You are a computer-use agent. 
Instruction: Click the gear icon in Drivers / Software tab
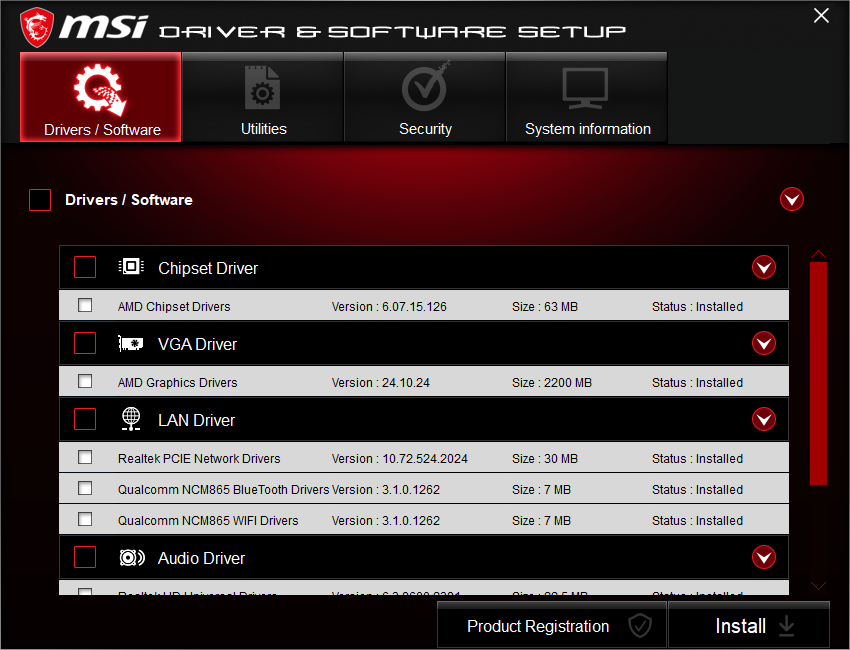coord(100,90)
